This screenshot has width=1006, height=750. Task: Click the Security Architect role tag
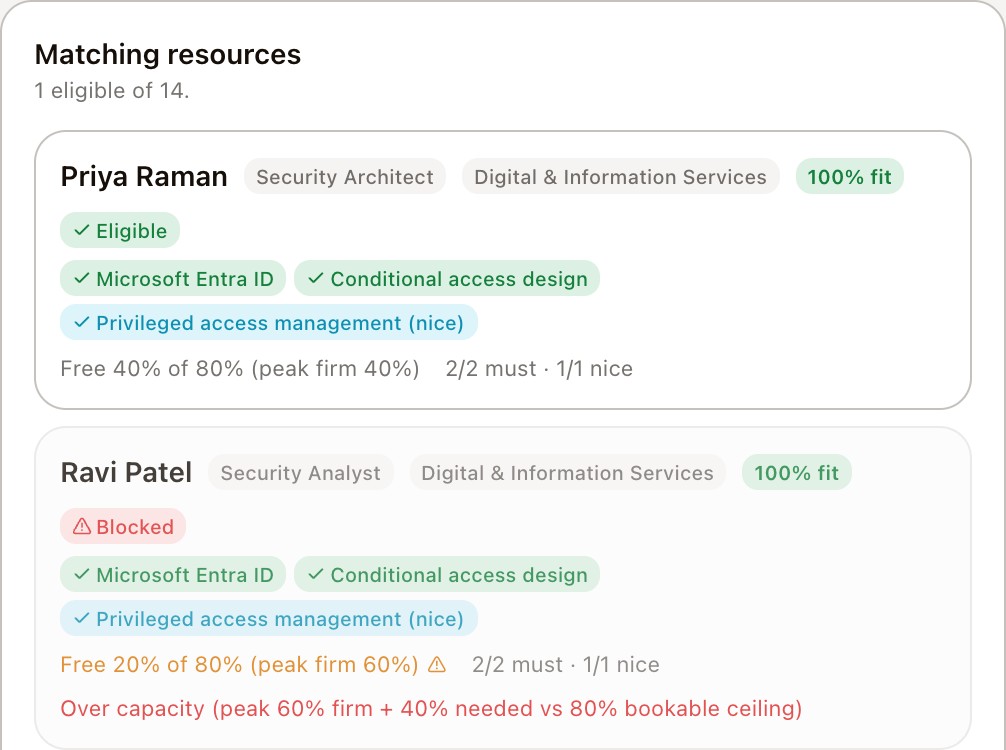click(x=345, y=176)
